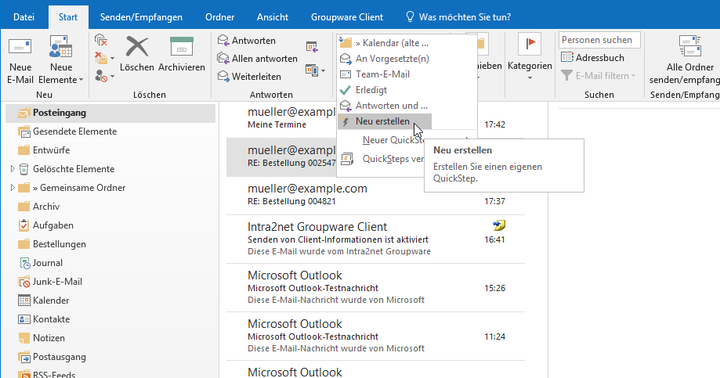This screenshot has width=720, height=378.
Task: Click Neu erstellen QuickStep entry
Action: tap(384, 121)
